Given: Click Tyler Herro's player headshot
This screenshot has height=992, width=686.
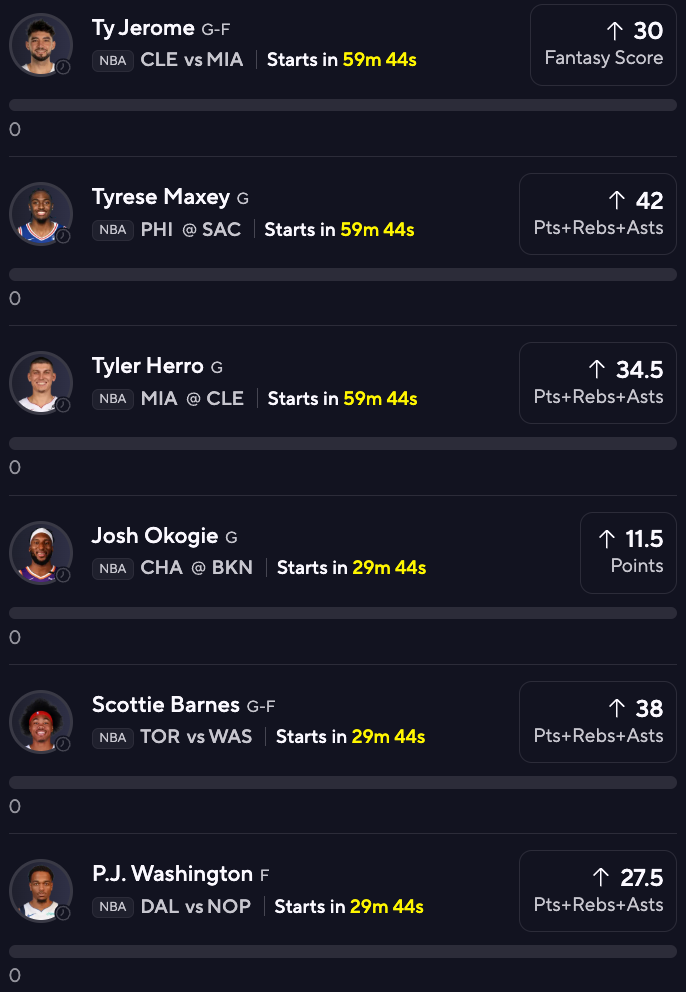Looking at the screenshot, I should pyautogui.click(x=41, y=383).
